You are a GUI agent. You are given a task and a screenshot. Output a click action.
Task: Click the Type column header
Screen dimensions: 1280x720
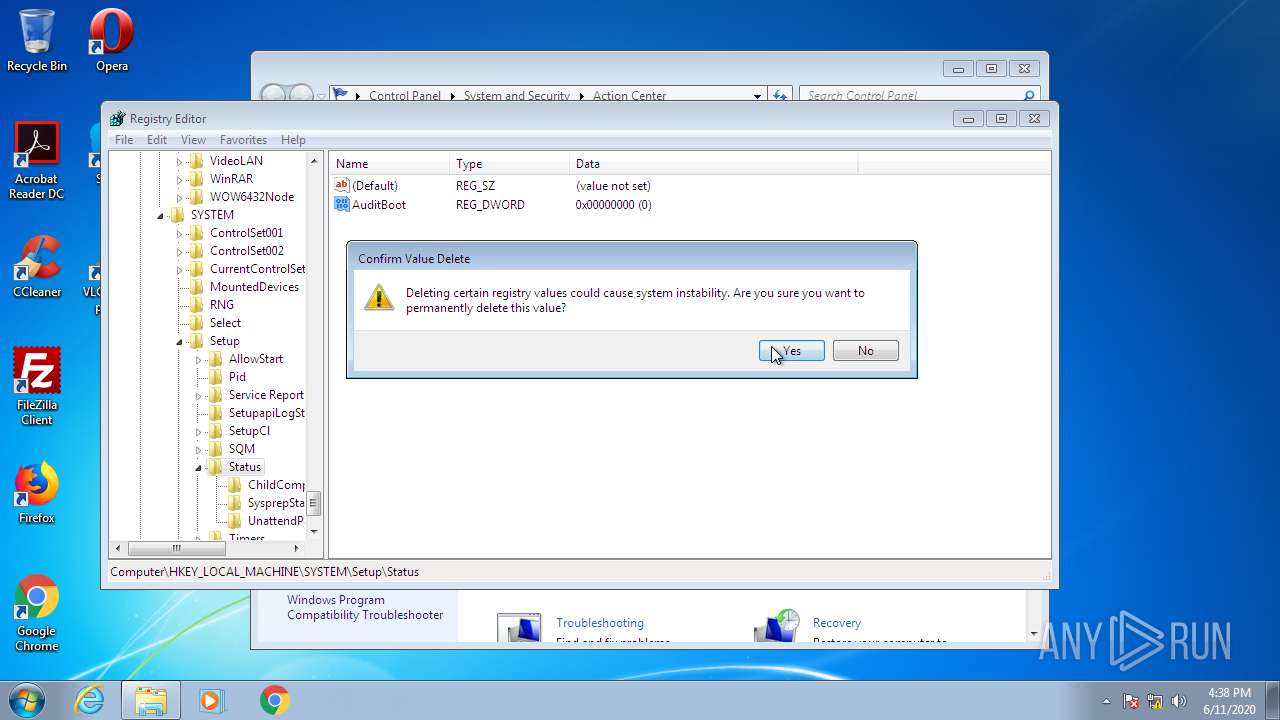[x=510, y=163]
